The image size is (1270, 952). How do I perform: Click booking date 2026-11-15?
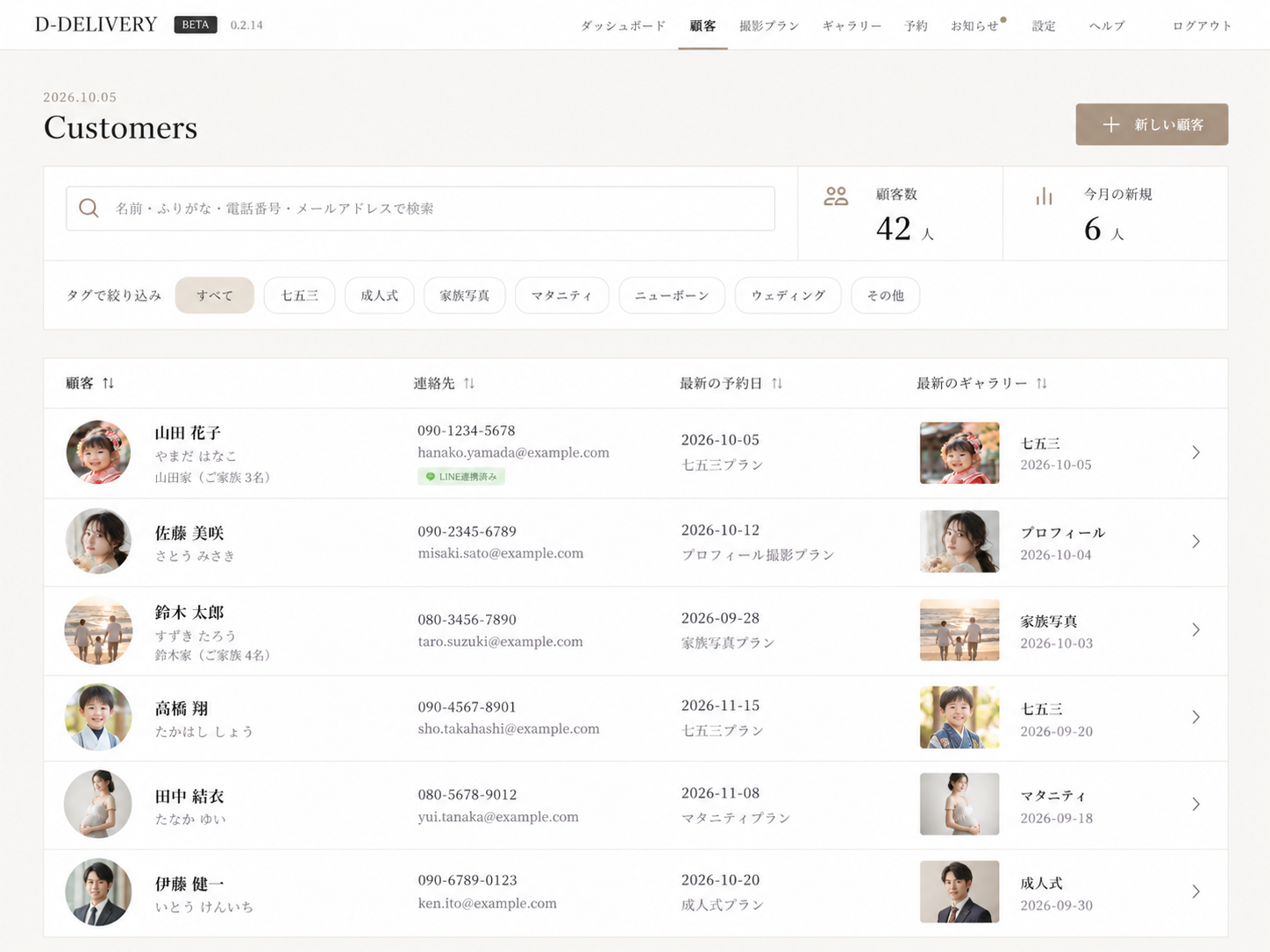pyautogui.click(x=720, y=706)
